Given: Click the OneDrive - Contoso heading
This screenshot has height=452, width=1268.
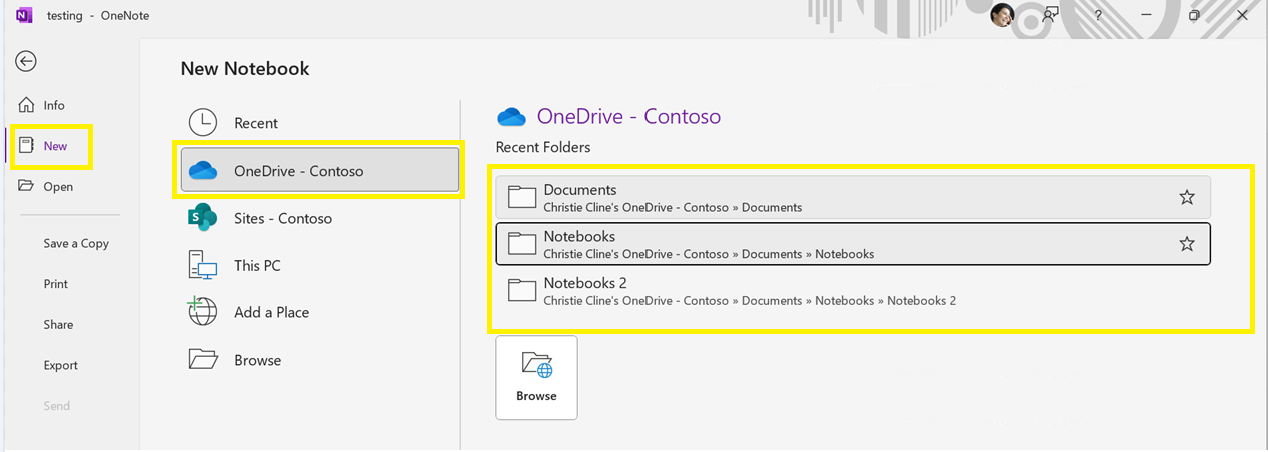Looking at the screenshot, I should click(x=628, y=116).
